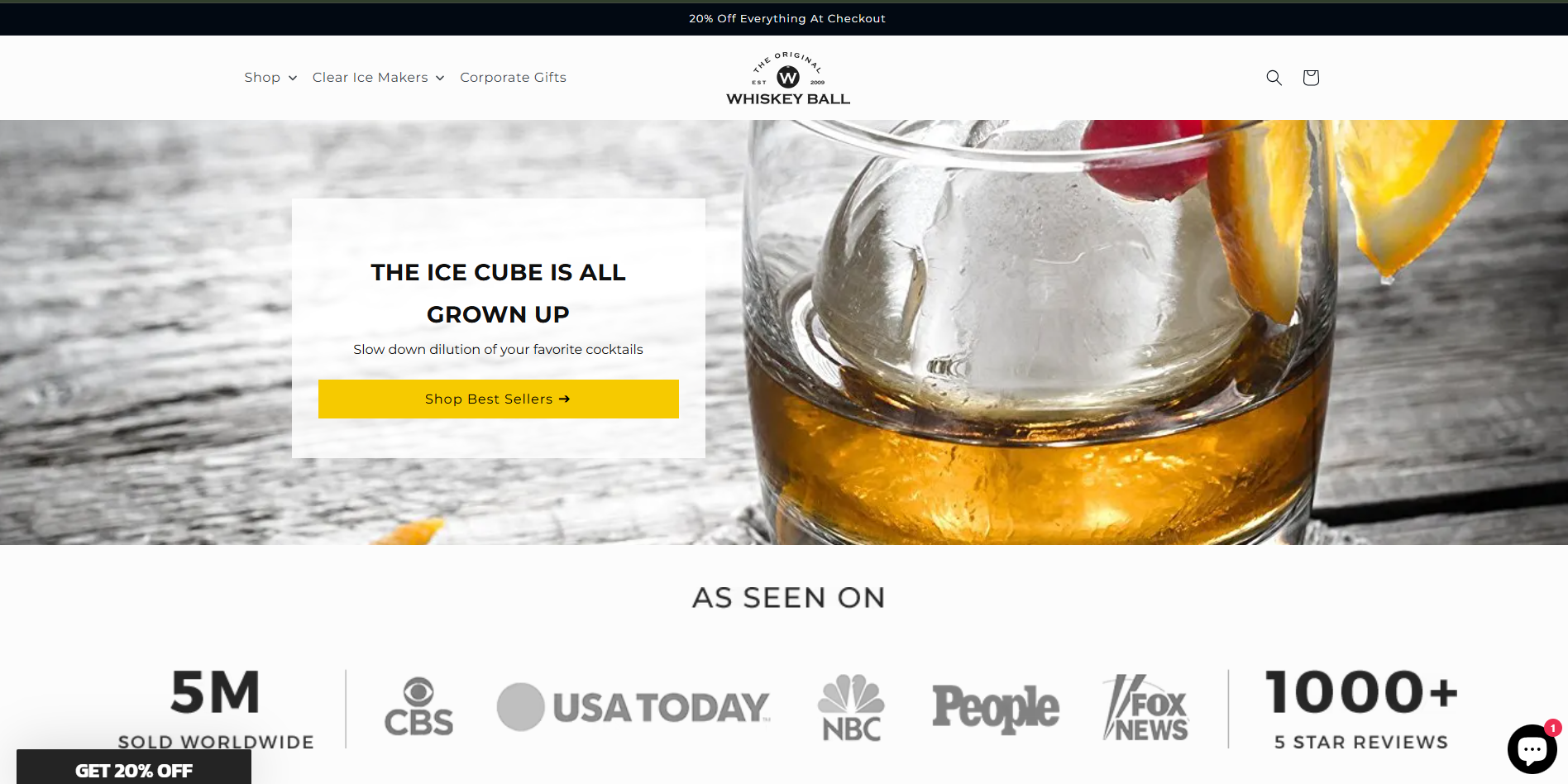Open the search magnifier icon
This screenshot has height=784, width=1568.
(x=1274, y=78)
